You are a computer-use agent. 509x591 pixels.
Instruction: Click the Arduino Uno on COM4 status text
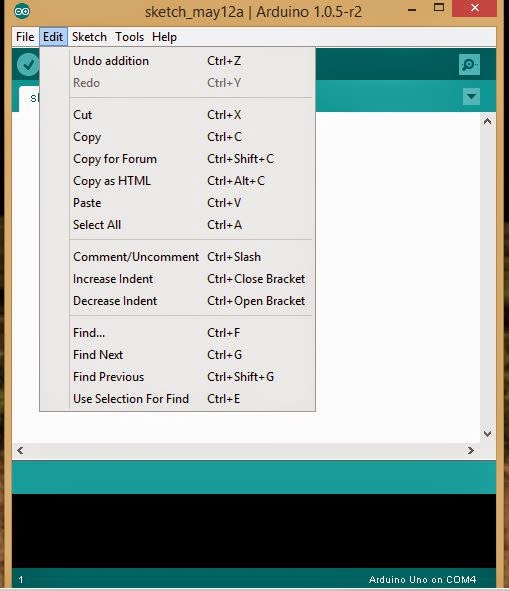(422, 580)
